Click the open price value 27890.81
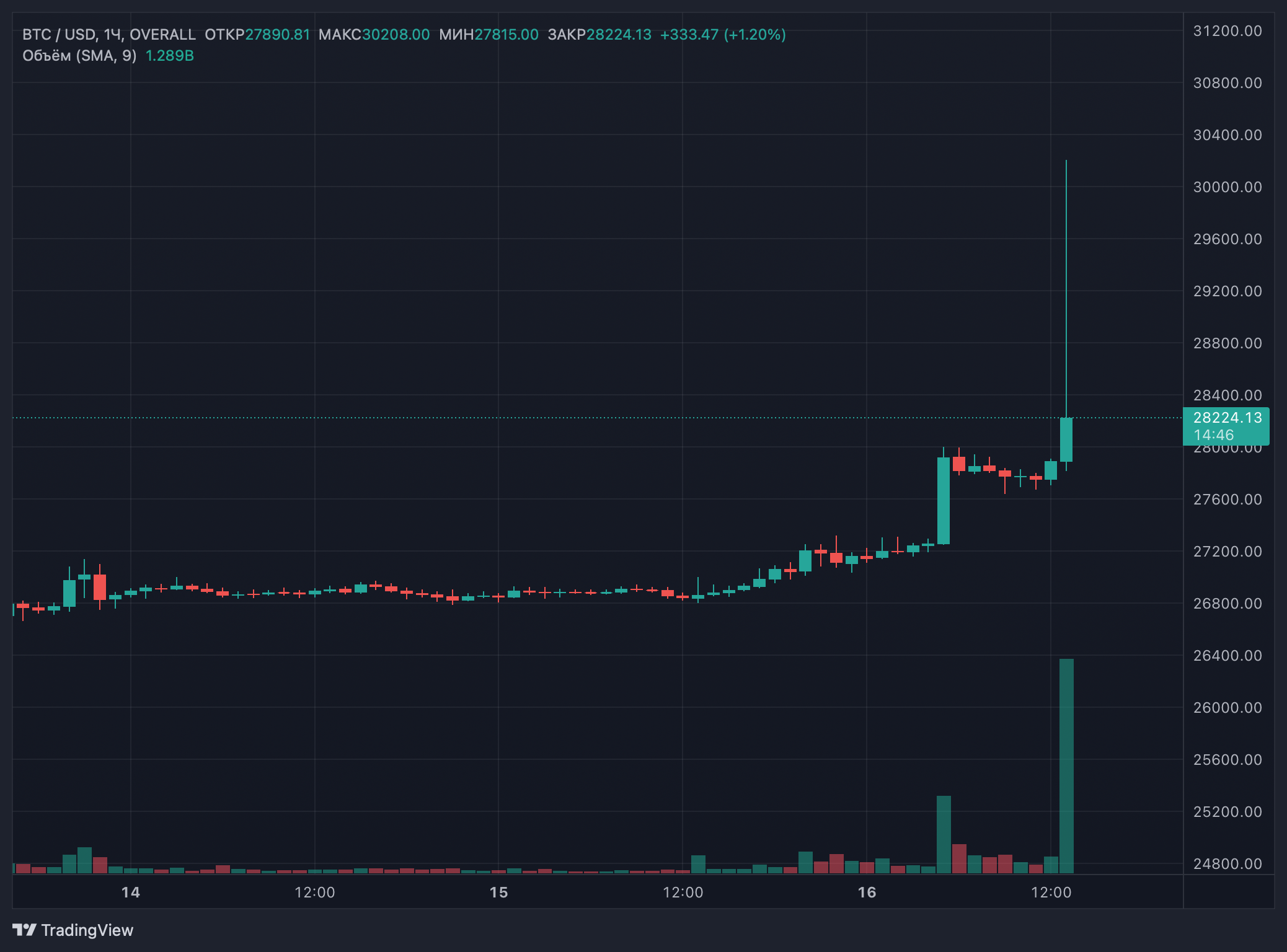The width and height of the screenshot is (1287, 952). pos(277,35)
